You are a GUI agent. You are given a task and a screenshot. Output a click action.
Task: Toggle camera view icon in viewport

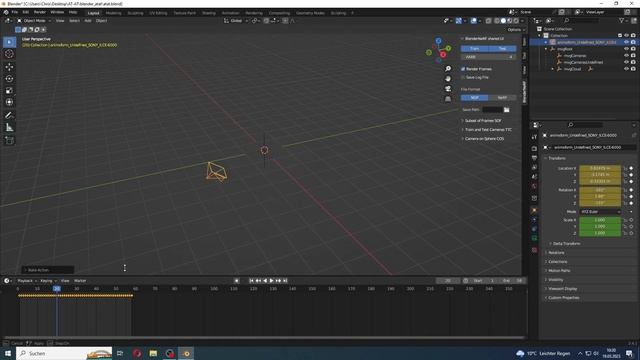(x=448, y=89)
